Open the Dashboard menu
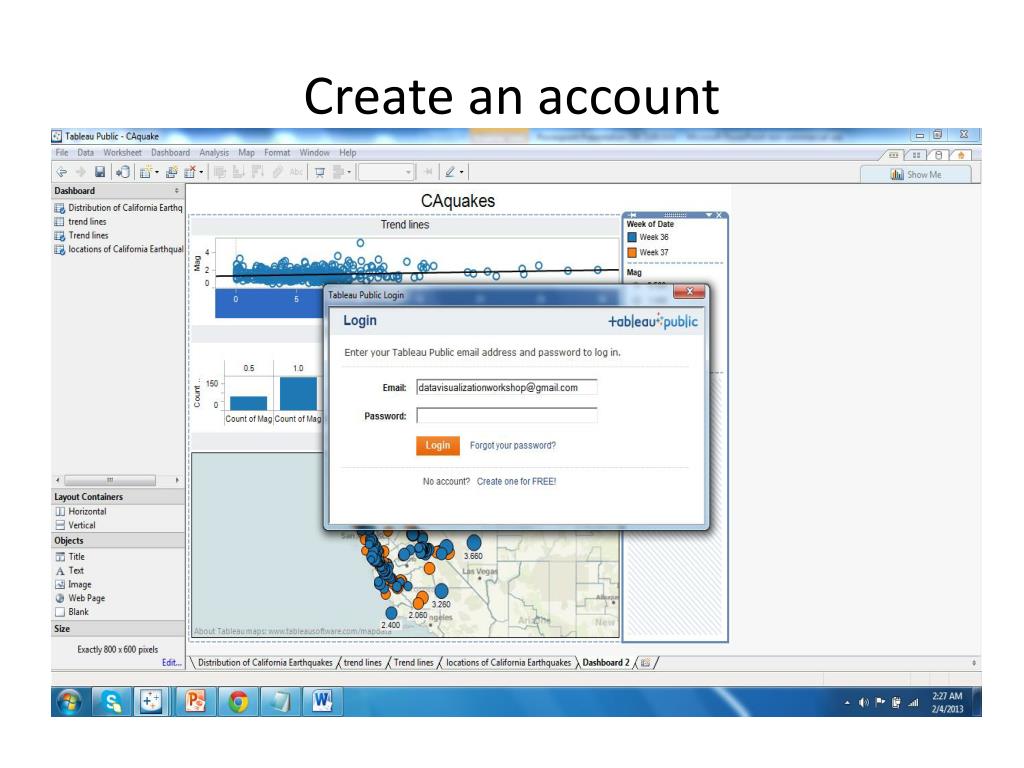This screenshot has height=768, width=1024. click(x=170, y=153)
